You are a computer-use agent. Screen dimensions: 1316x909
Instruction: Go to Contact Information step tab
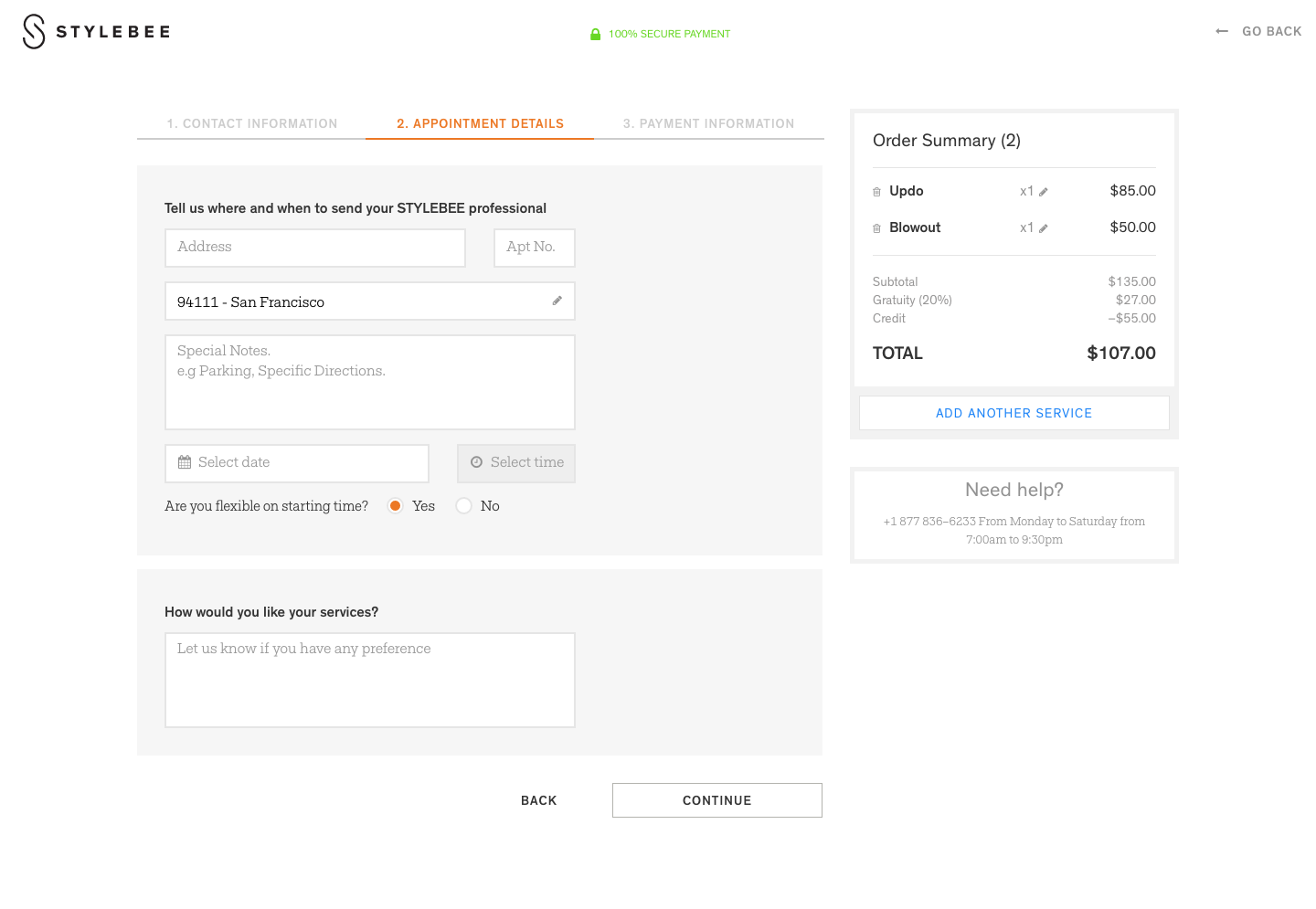point(252,124)
